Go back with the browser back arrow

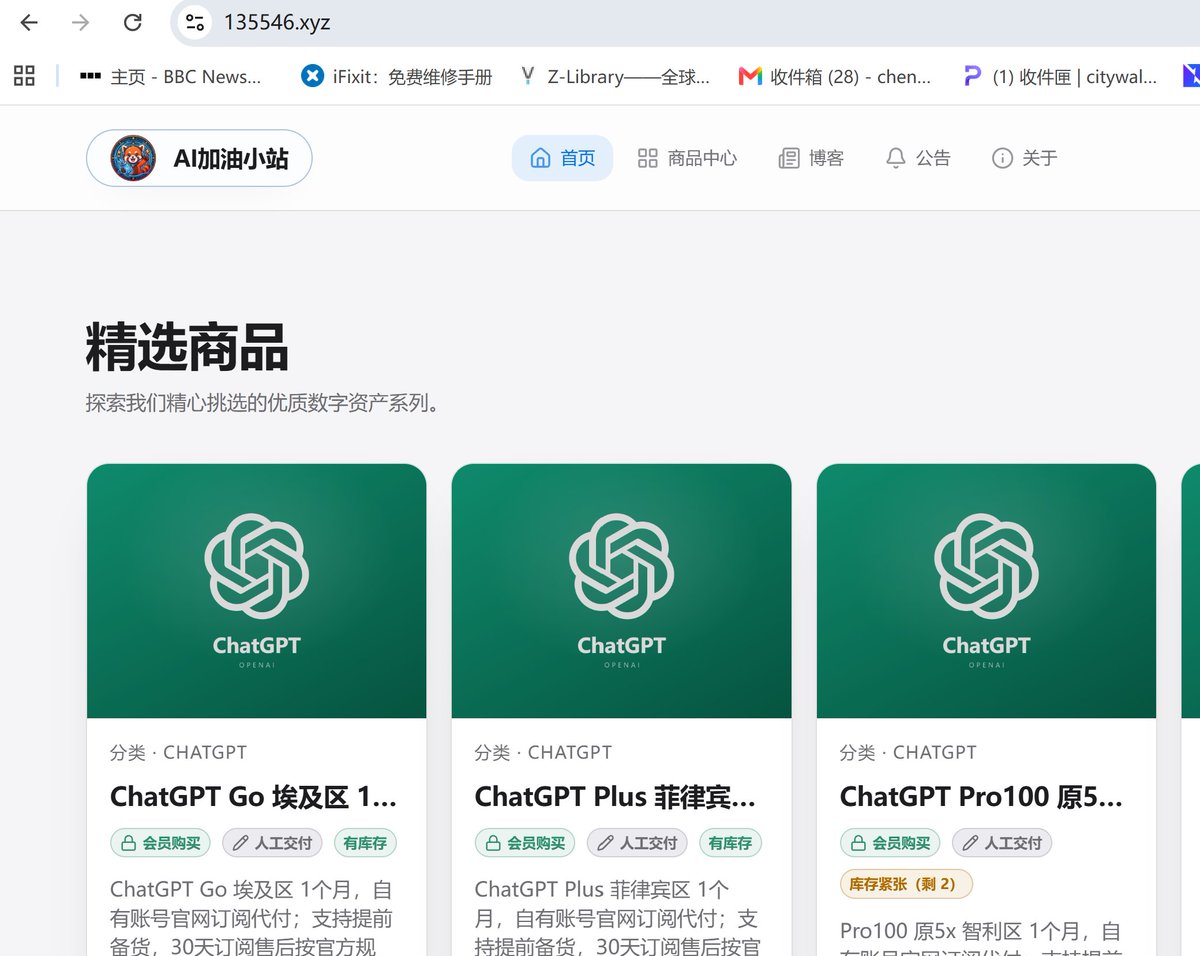29,22
